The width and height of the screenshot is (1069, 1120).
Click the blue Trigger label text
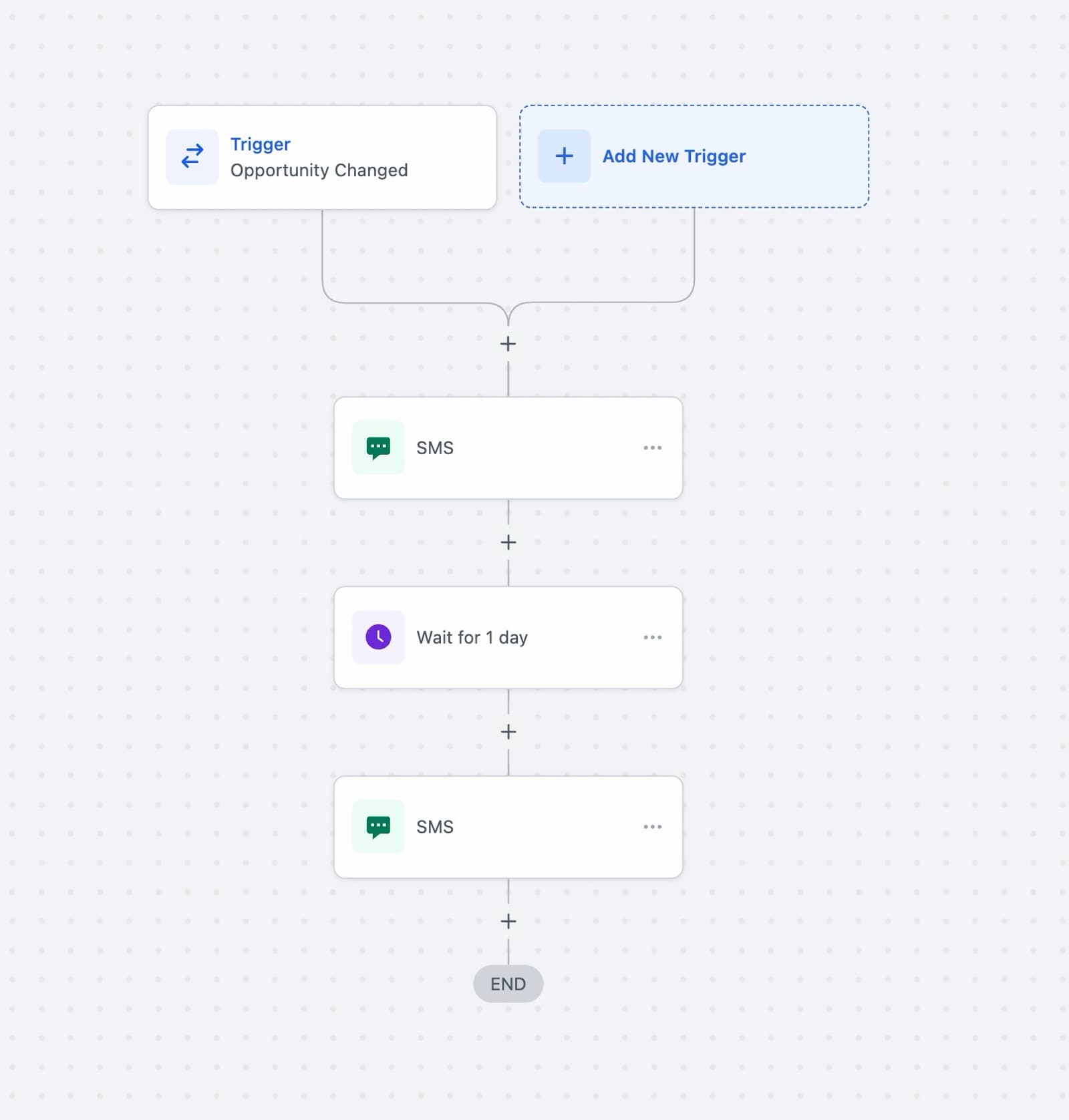[x=261, y=144]
